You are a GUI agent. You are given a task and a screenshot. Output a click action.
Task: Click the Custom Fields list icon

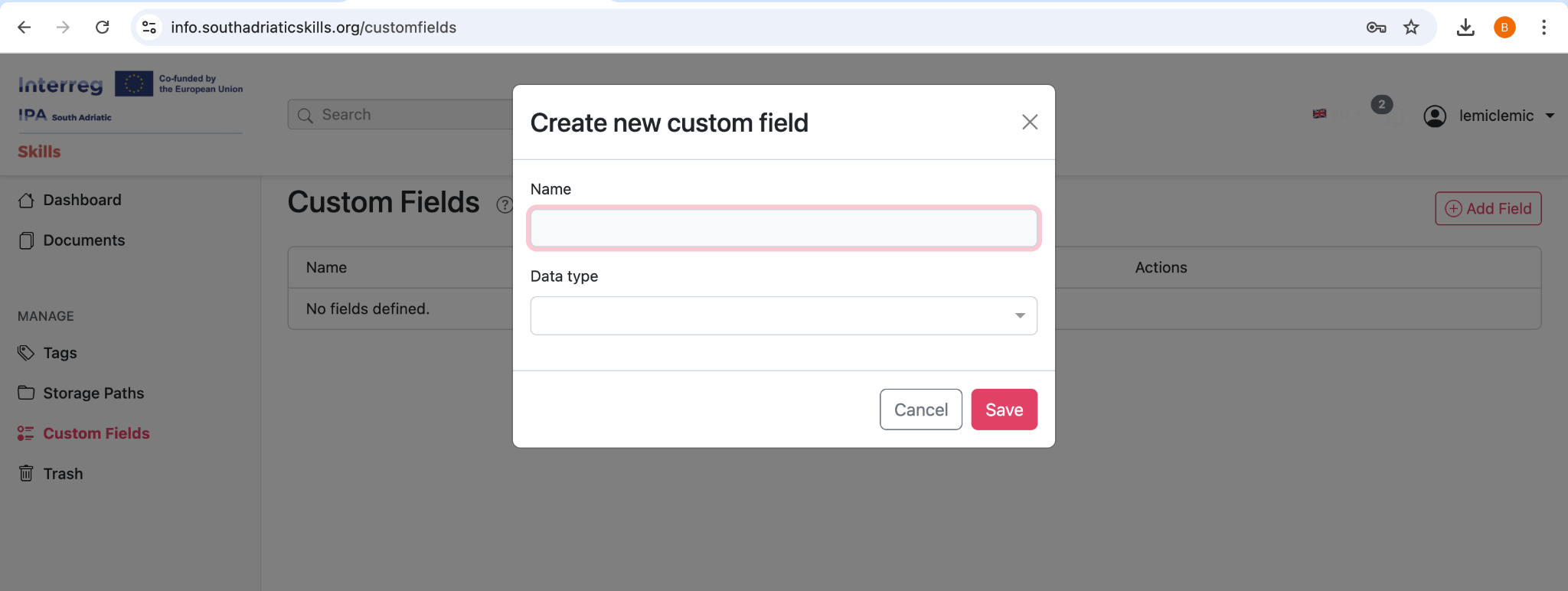click(26, 433)
